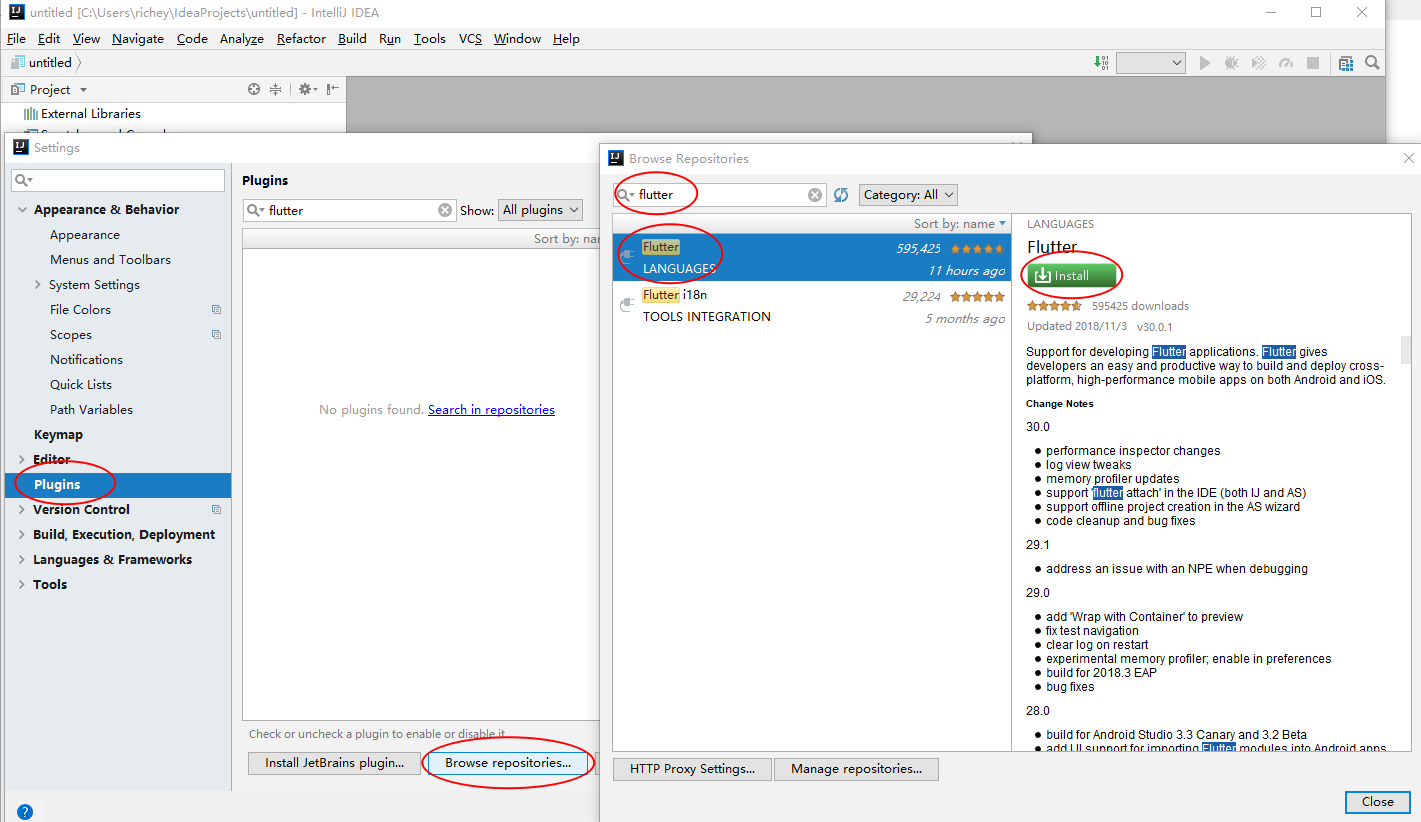Viewport: 1421px width, 822px height.
Task: Click the Run with Coverage toolbar icon
Action: [1259, 63]
